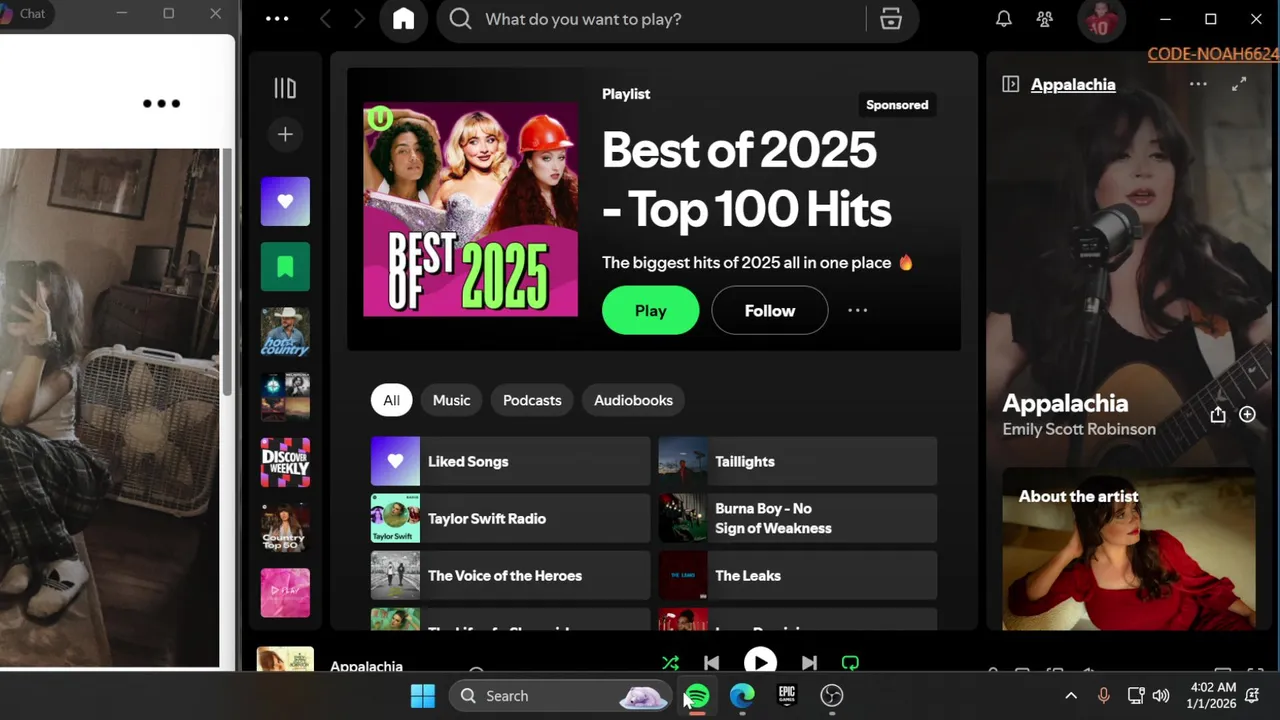The image size is (1280, 720).
Task: Open Burna Boy - No Sign of Weakness
Action: [798, 518]
